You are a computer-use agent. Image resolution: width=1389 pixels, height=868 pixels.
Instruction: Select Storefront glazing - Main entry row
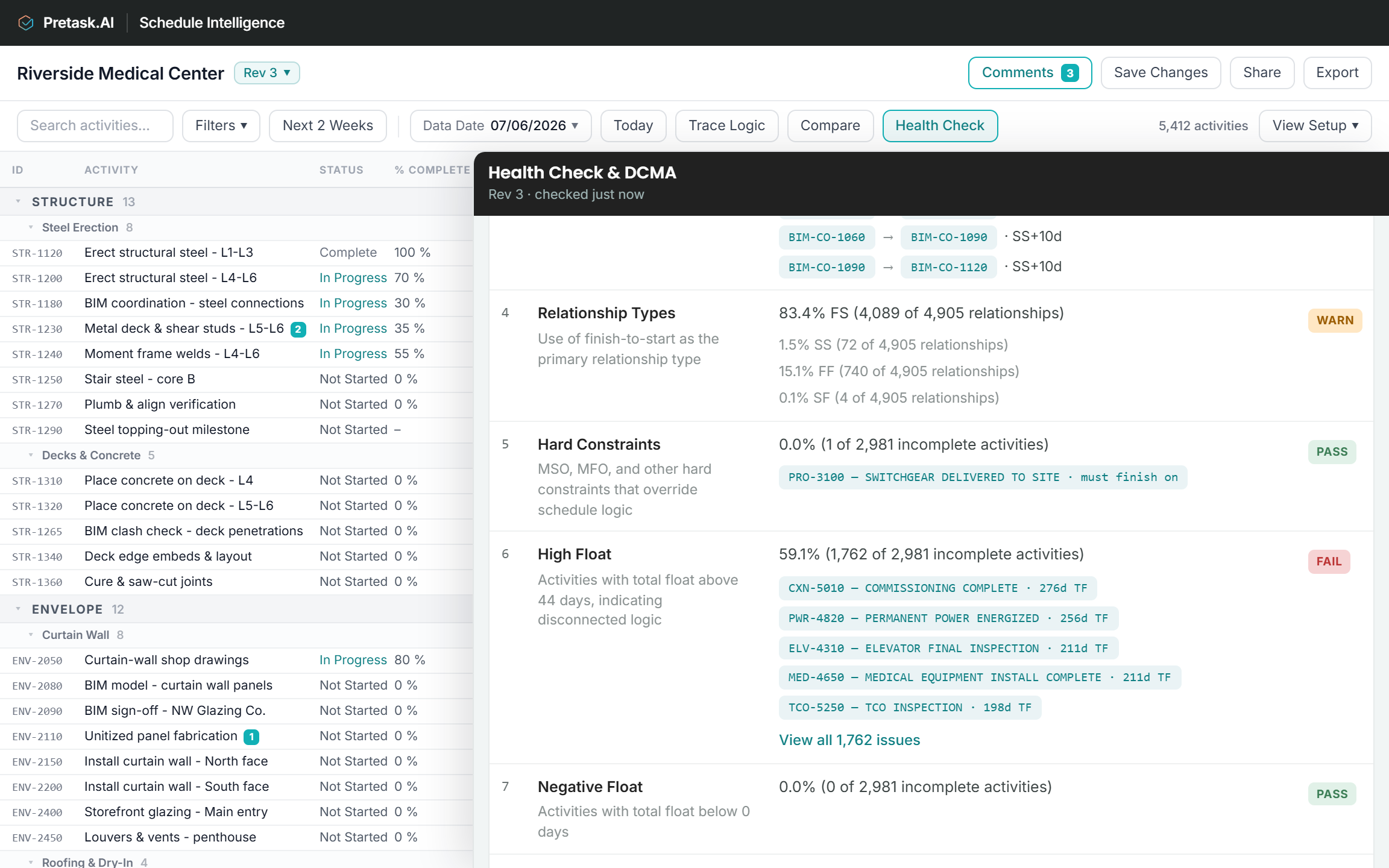click(236, 812)
